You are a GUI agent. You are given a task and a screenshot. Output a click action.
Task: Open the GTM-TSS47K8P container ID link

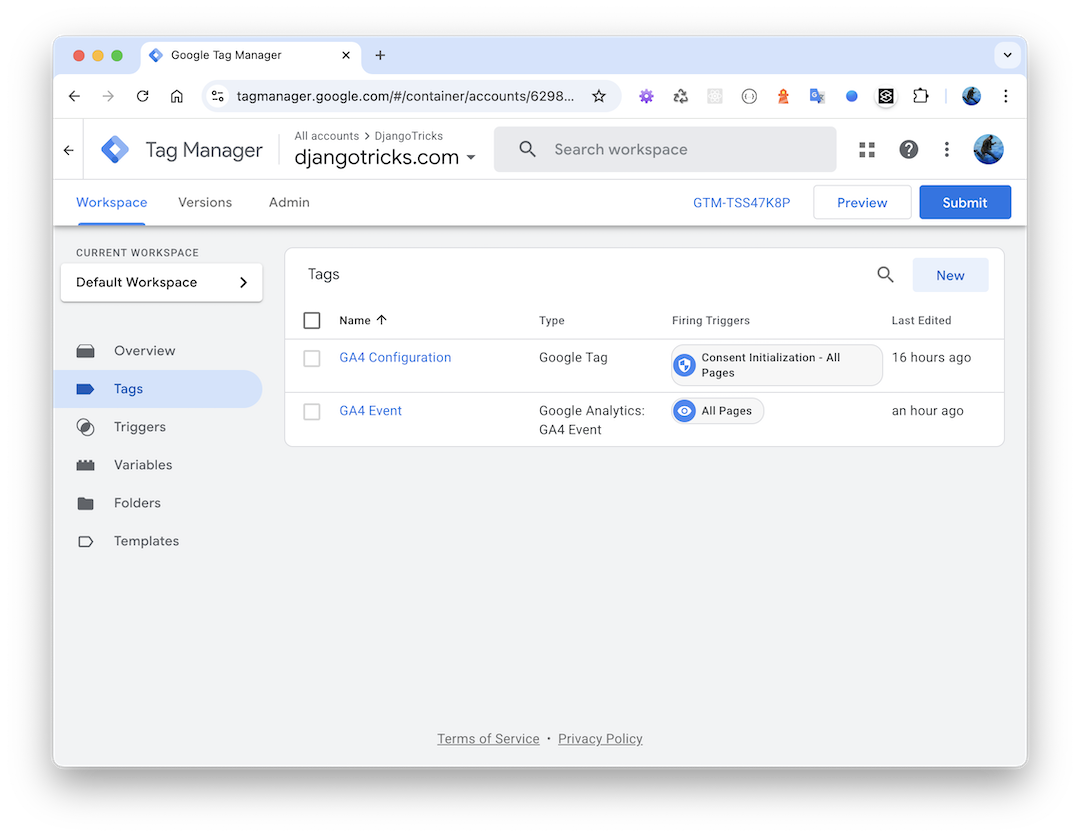[742, 203]
